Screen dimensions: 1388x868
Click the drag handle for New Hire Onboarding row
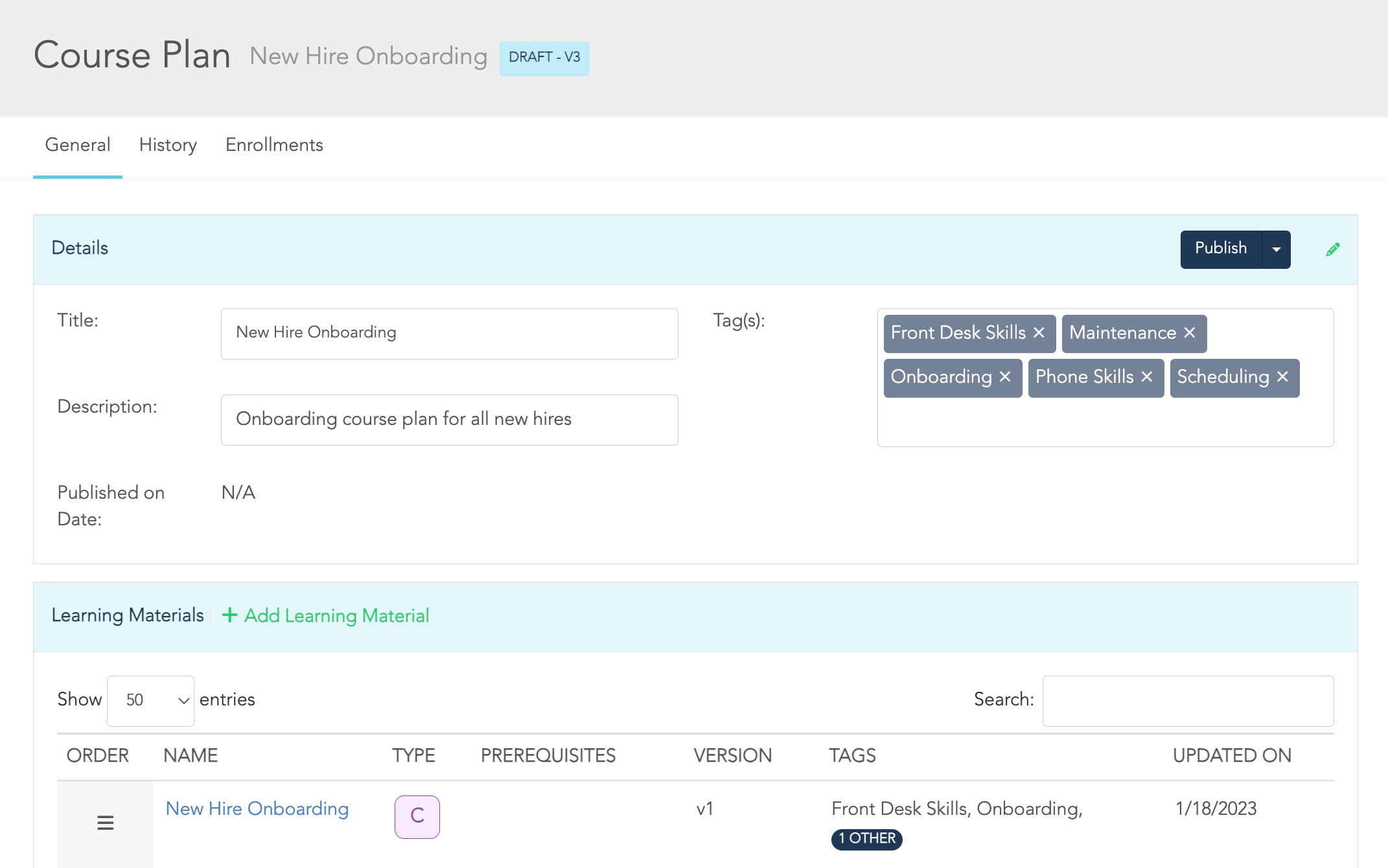tap(105, 823)
